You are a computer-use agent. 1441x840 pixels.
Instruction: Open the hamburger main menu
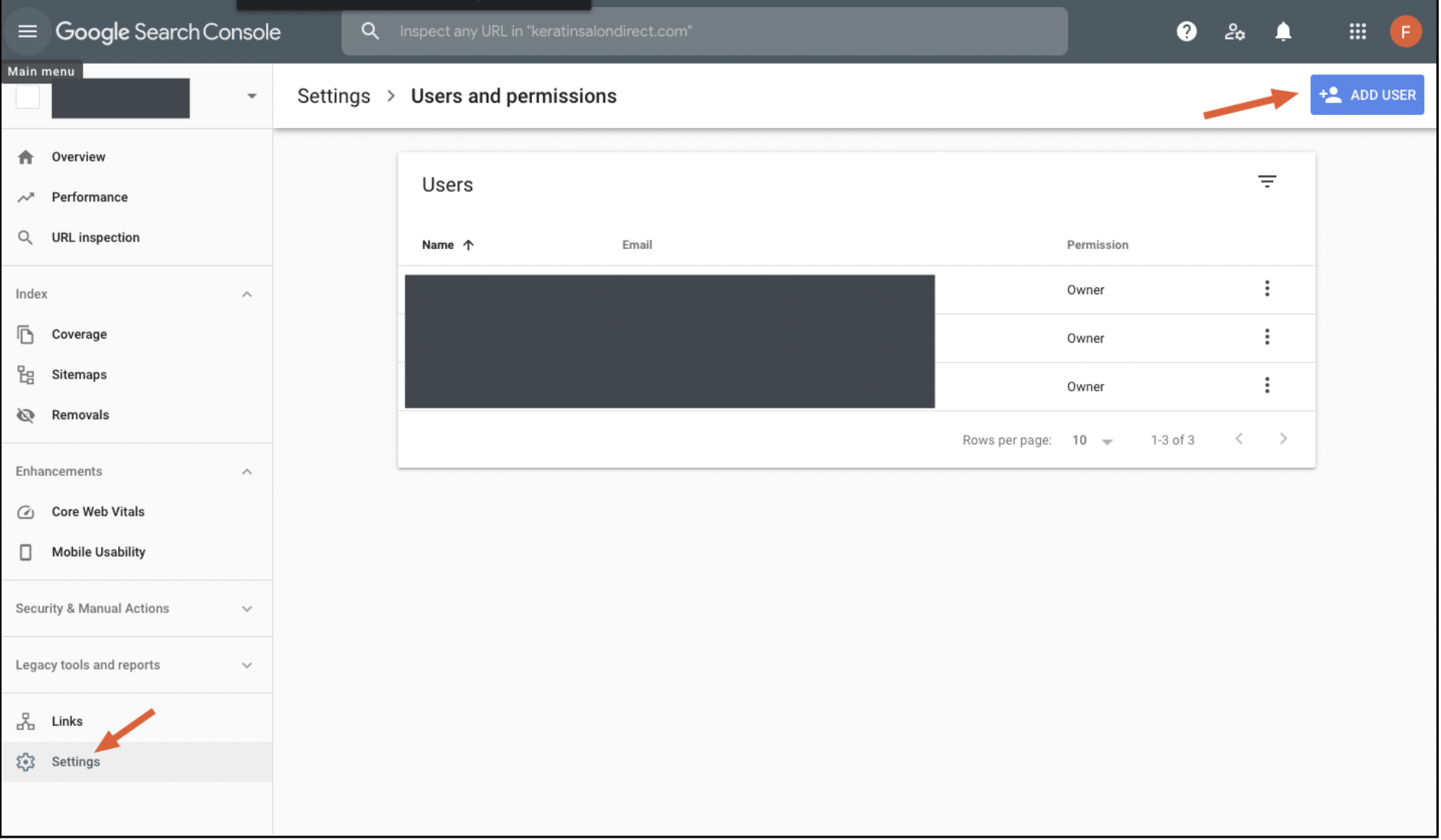28,31
